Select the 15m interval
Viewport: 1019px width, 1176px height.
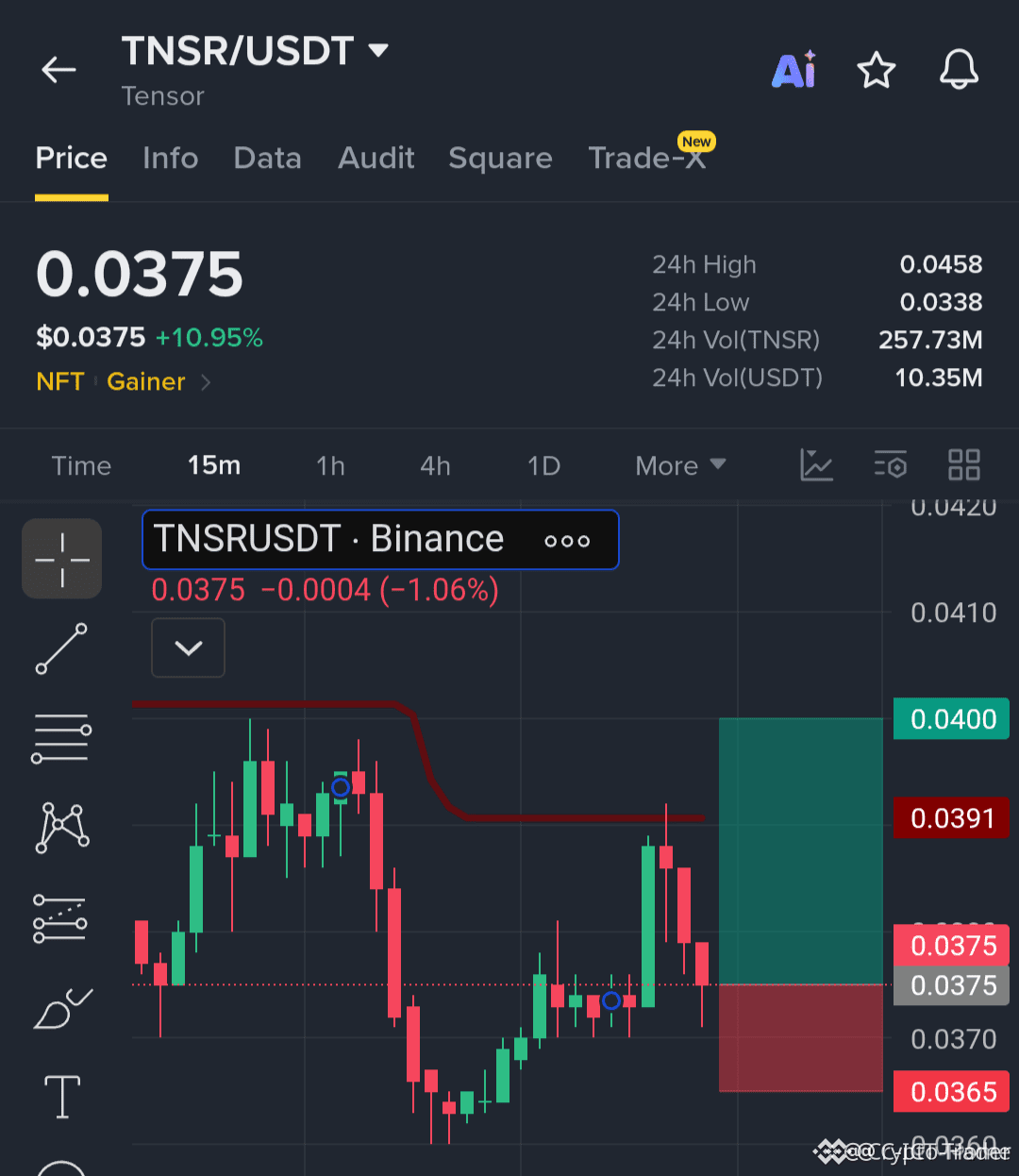(x=214, y=465)
